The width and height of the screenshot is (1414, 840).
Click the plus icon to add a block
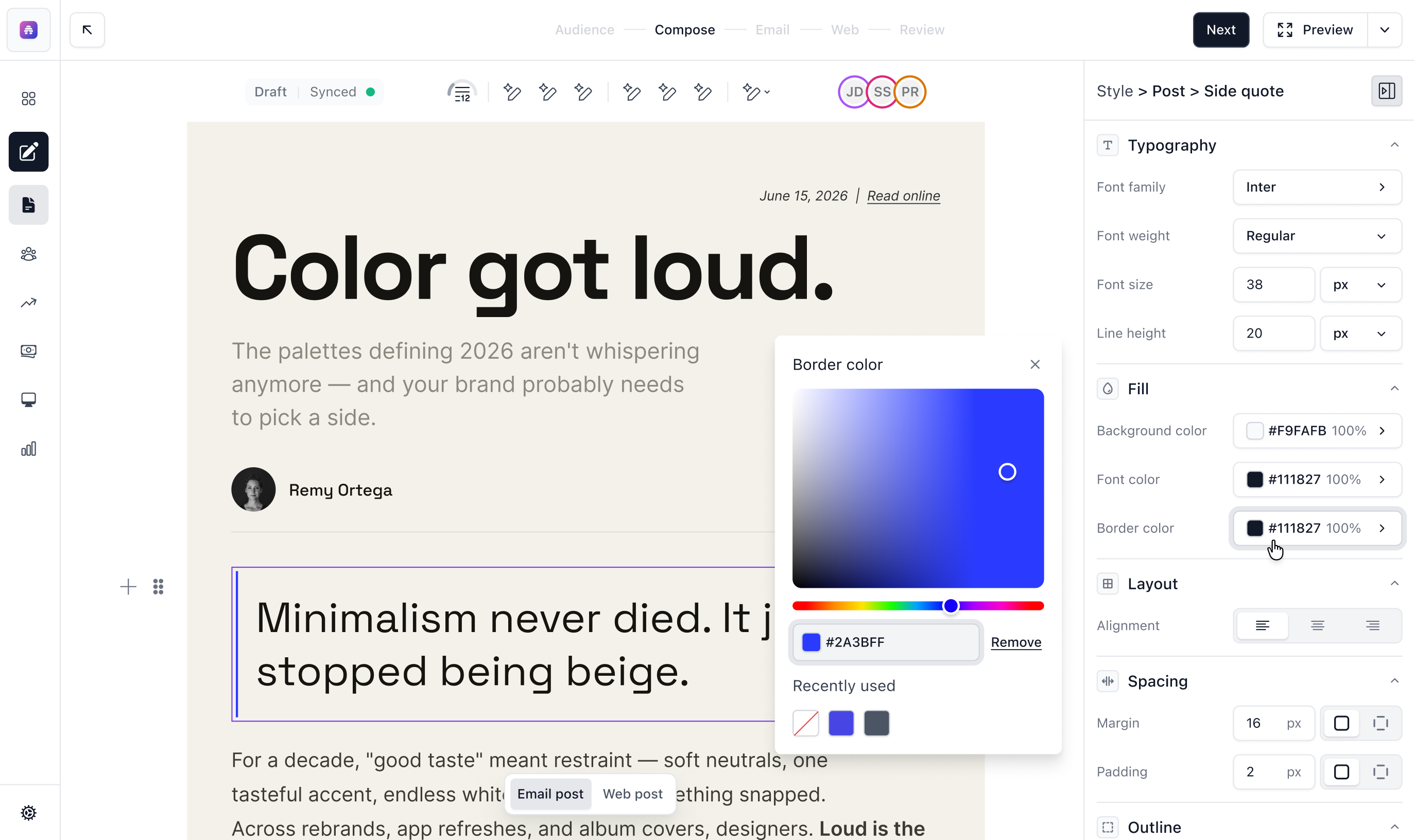point(129,586)
